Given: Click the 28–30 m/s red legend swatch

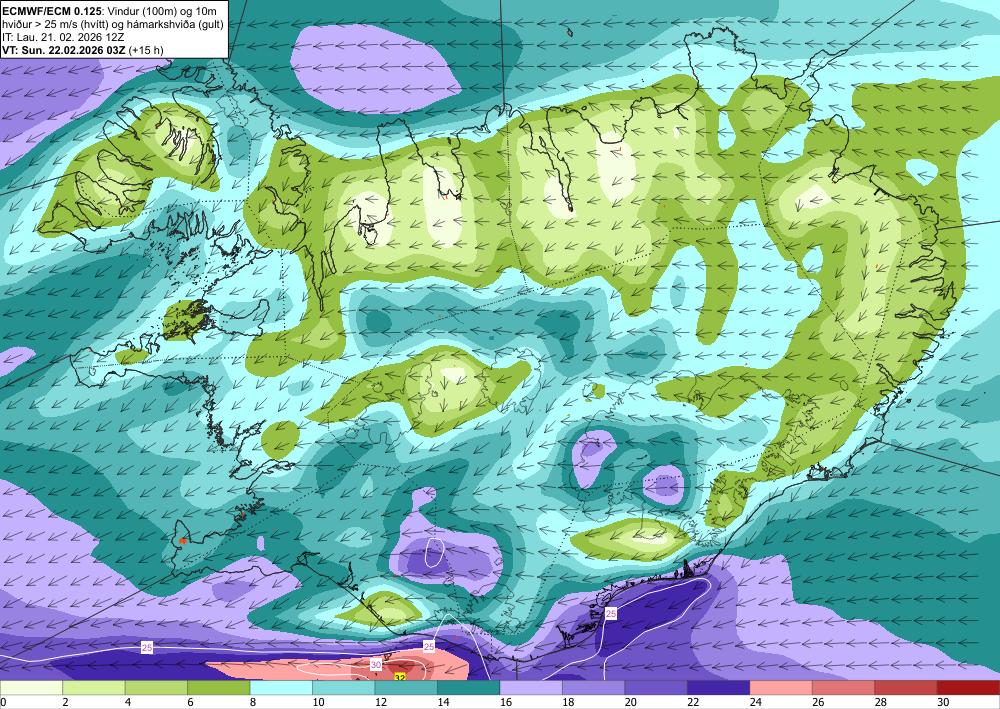Looking at the screenshot, I should pyautogui.click(x=906, y=687).
